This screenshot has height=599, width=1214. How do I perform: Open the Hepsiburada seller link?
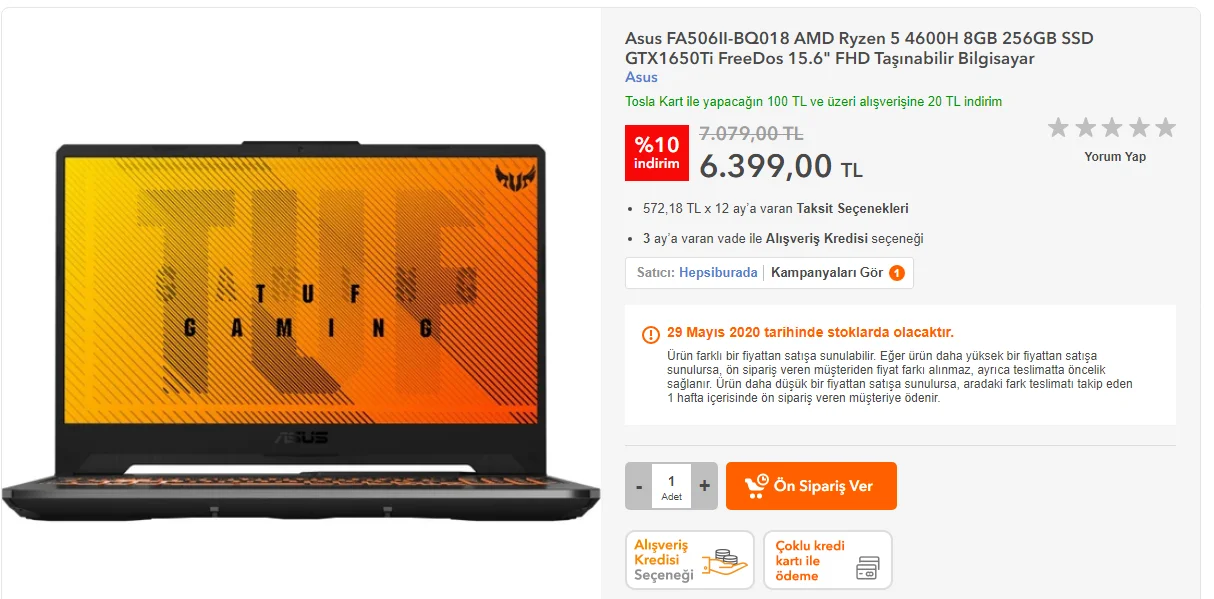tap(718, 272)
